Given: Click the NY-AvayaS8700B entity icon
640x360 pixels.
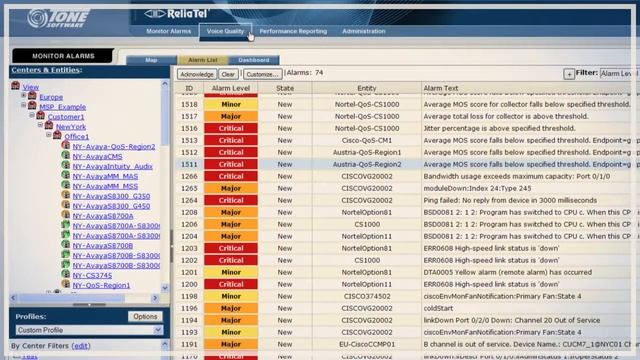Looking at the screenshot, I should tap(65, 244).
